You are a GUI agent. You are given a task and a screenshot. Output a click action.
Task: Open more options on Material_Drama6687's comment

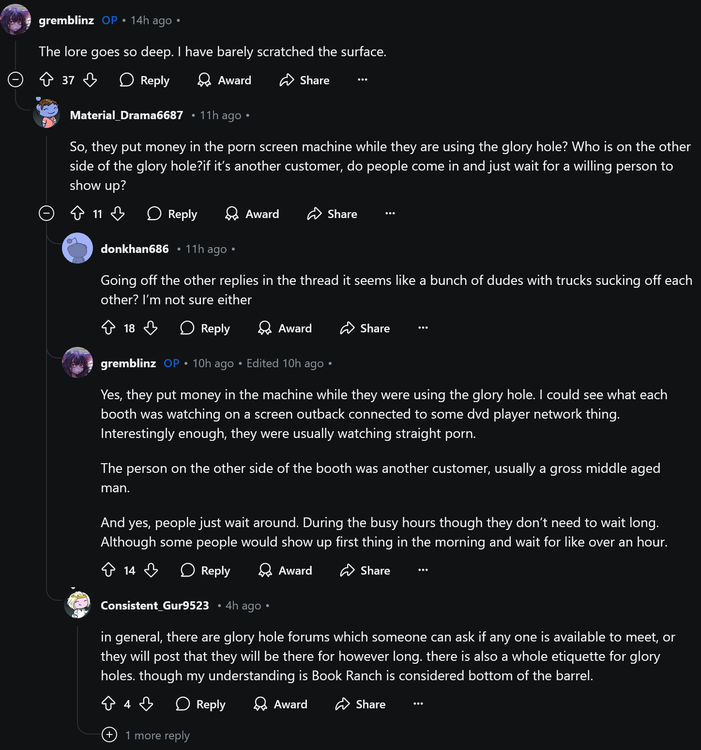(390, 213)
